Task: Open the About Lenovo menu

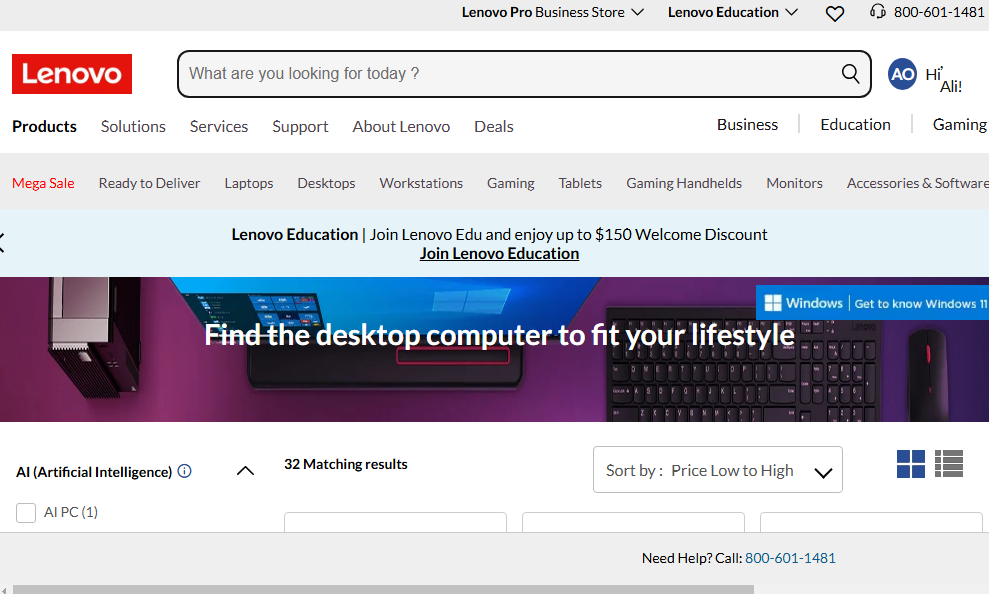Action: (401, 127)
